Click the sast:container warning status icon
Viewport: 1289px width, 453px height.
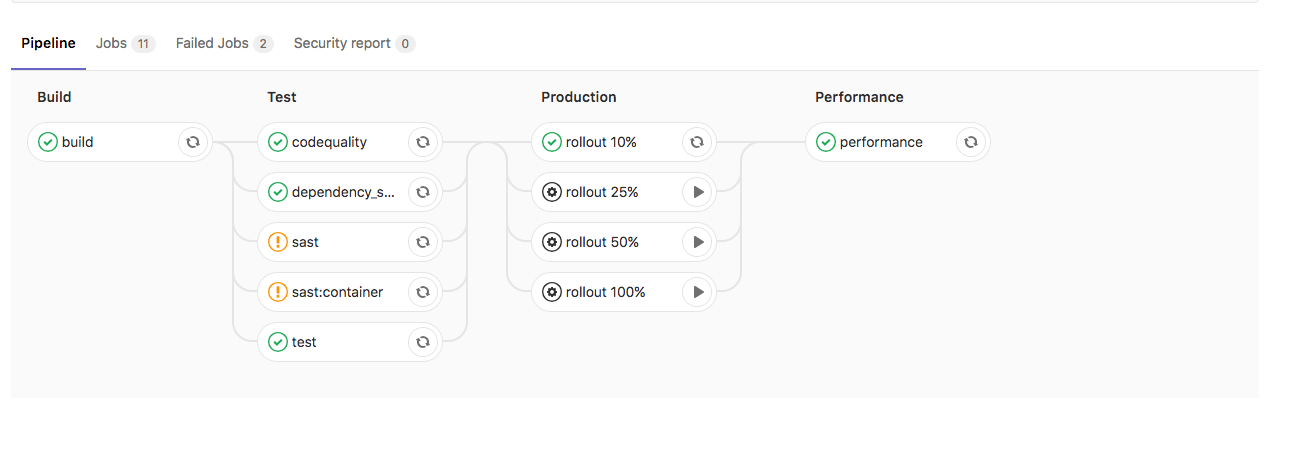point(278,292)
